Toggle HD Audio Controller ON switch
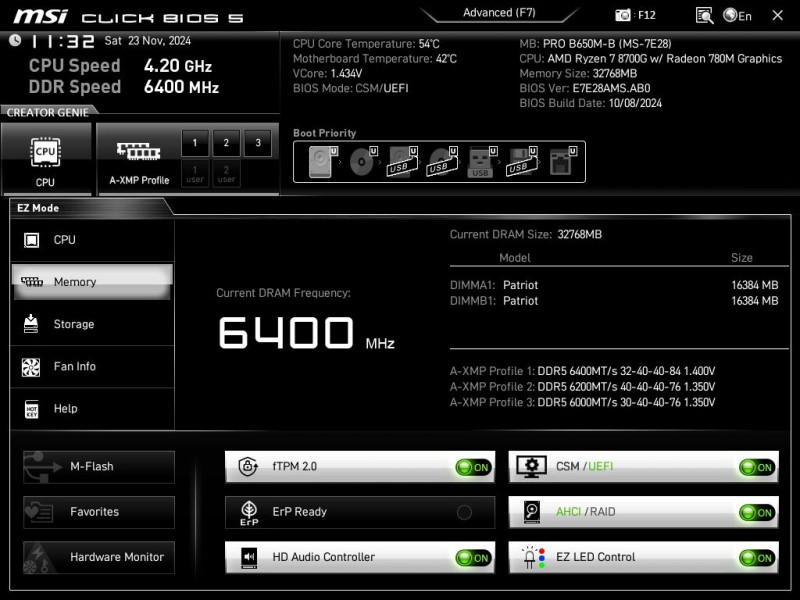Viewport: 800px width, 600px height. (473, 558)
